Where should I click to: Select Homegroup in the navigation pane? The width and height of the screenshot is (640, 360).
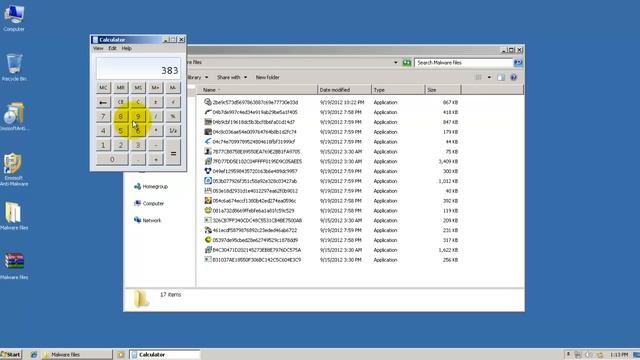coord(151,187)
